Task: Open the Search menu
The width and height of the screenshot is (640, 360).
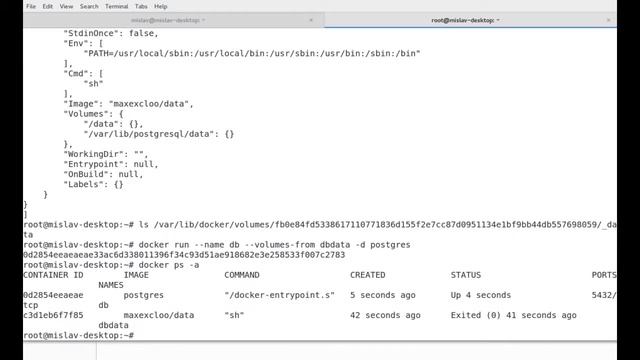Action: click(89, 7)
